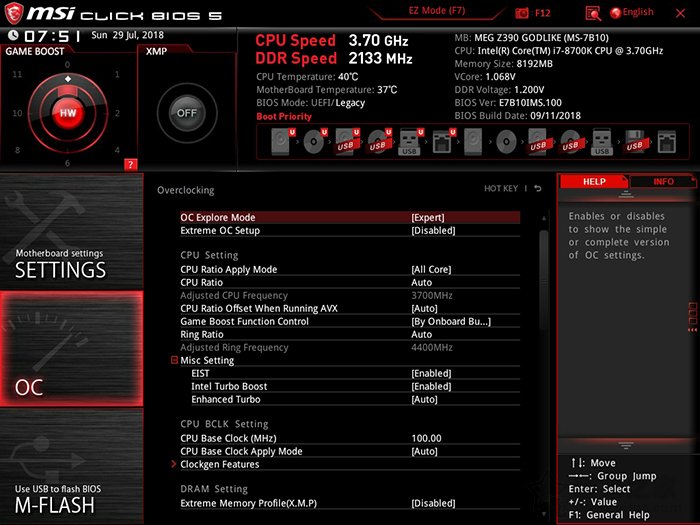Toggle EIST Enabled setting
Viewport: 700px width, 525px height.
tap(431, 373)
